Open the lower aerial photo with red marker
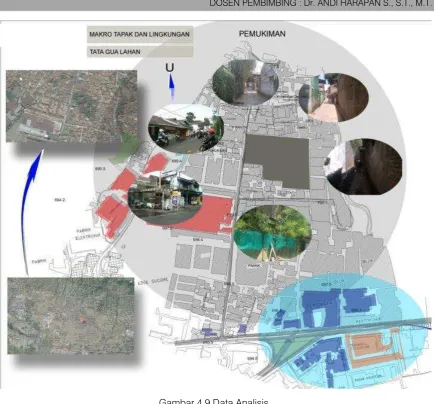Viewport: 436px width, 404px height. click(x=71, y=316)
